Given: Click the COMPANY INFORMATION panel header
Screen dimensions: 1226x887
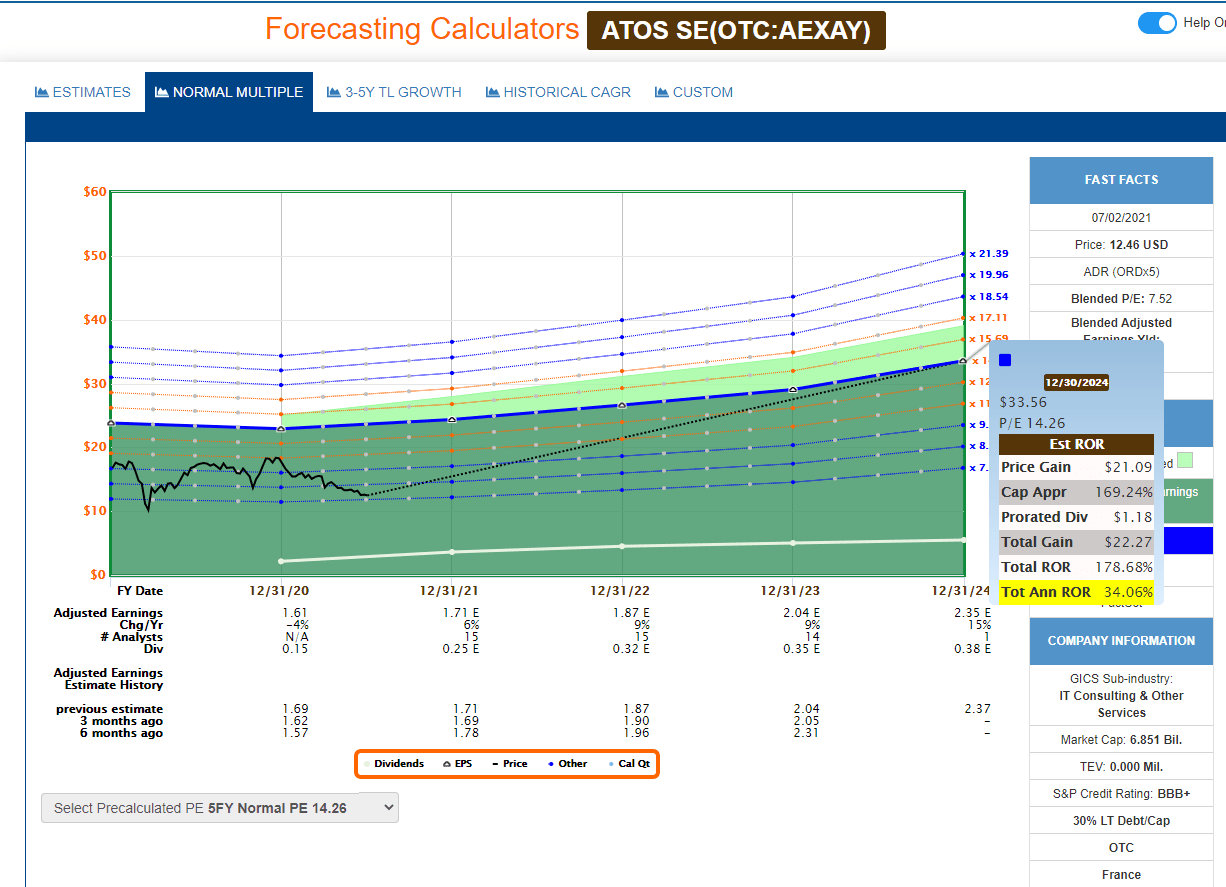Looking at the screenshot, I should (1120, 641).
